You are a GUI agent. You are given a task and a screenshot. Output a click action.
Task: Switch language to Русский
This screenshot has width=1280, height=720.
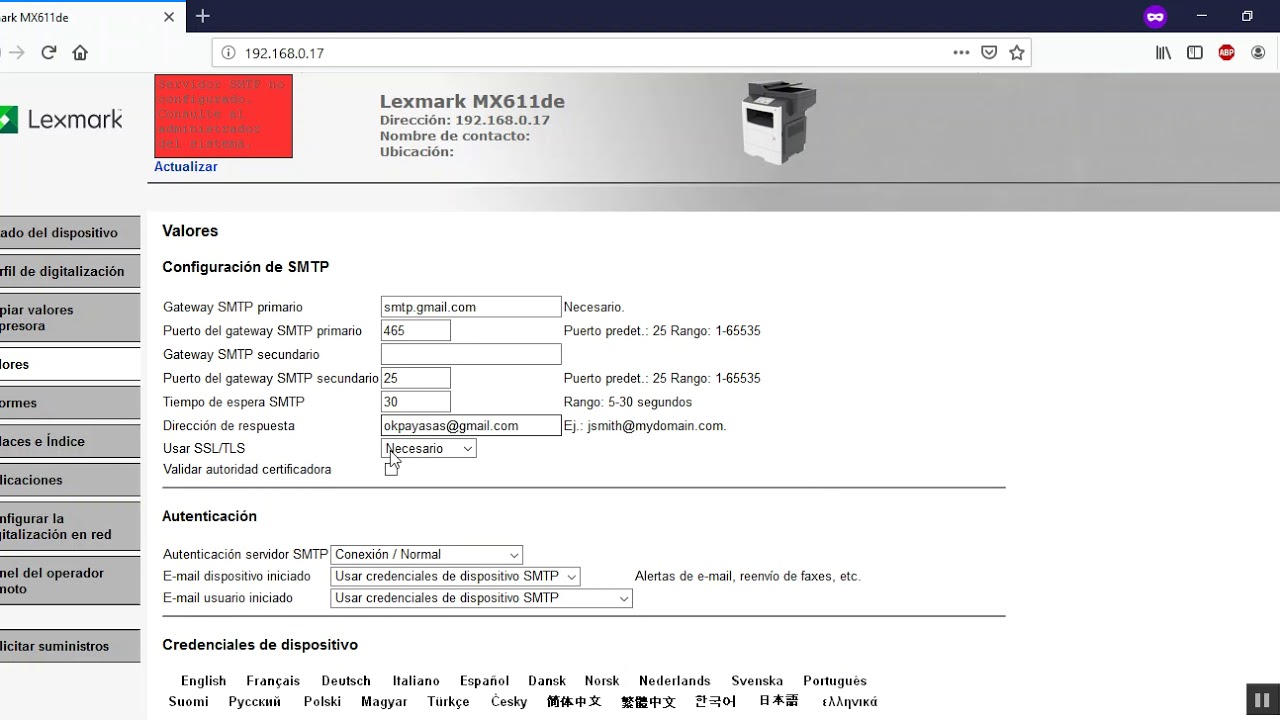[x=255, y=702]
